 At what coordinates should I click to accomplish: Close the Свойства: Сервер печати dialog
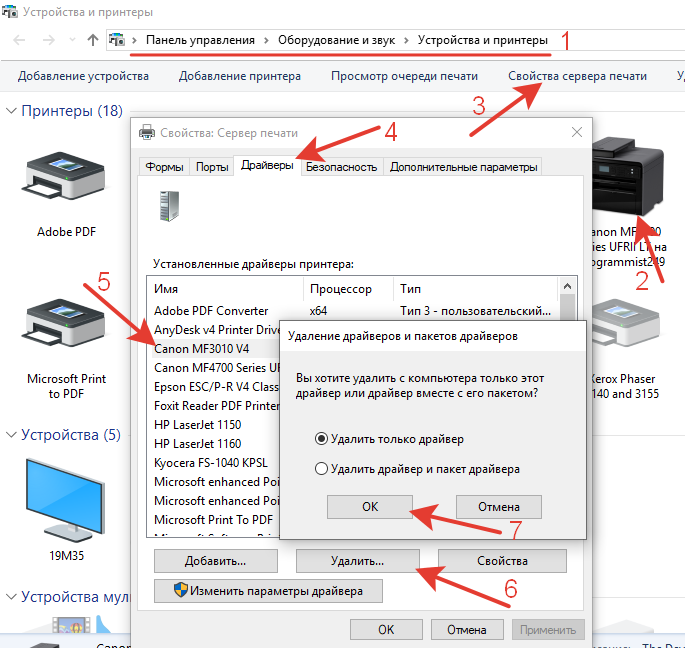pos(577,132)
